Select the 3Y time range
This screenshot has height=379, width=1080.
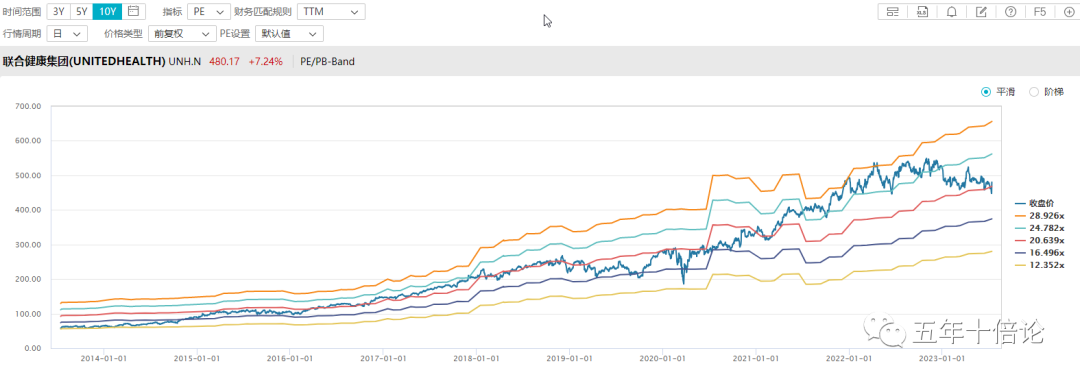point(58,11)
